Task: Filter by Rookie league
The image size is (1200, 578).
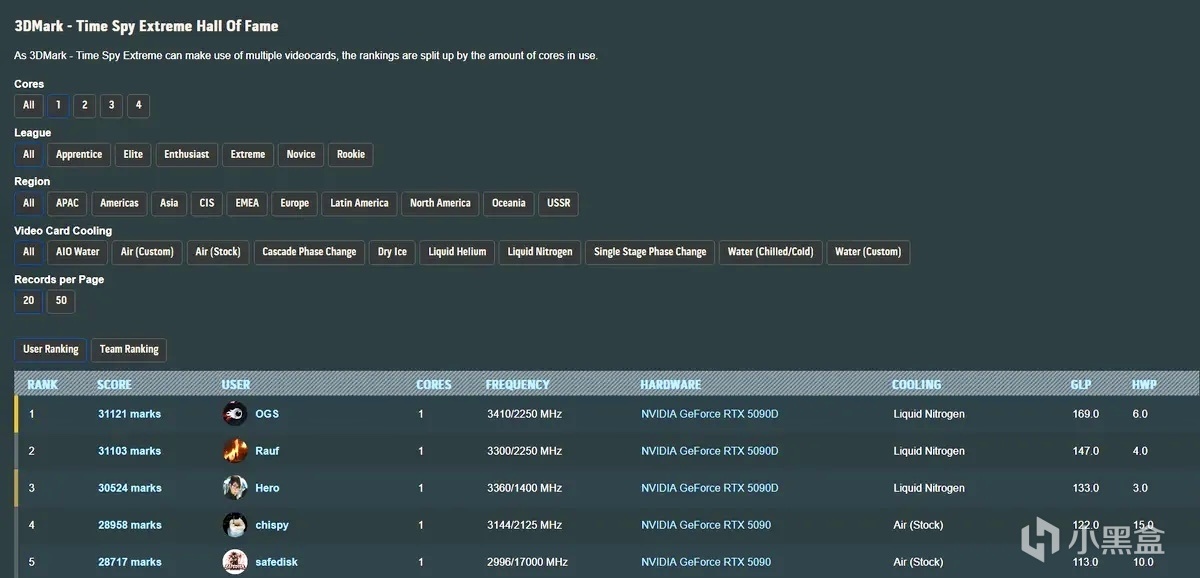Action: [351, 154]
